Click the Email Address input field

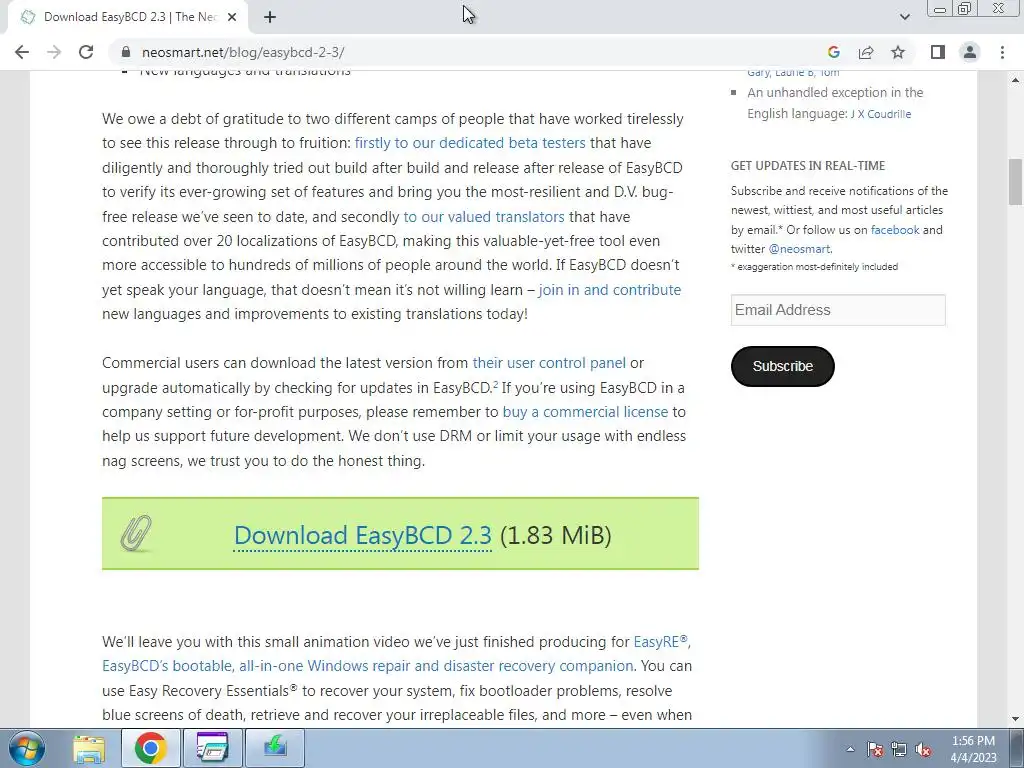point(838,310)
